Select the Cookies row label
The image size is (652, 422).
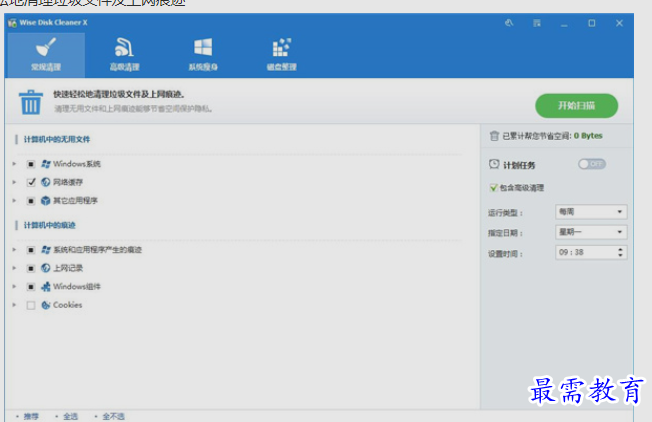pos(68,305)
